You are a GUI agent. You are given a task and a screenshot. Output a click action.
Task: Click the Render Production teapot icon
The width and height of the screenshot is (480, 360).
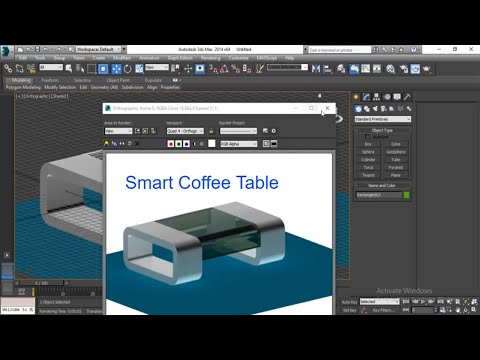tap(427, 69)
